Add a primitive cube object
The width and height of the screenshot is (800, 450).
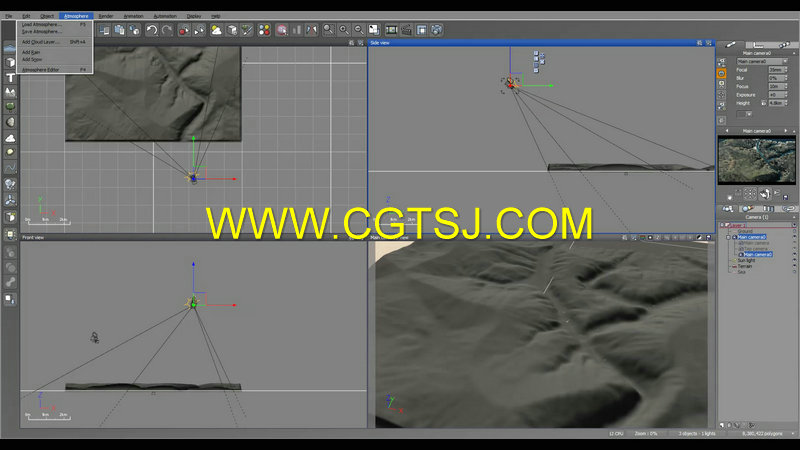10,62
